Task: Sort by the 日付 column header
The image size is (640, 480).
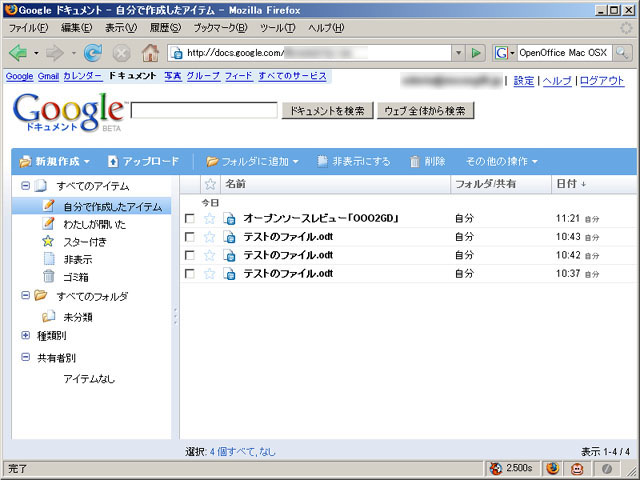Action: point(571,184)
